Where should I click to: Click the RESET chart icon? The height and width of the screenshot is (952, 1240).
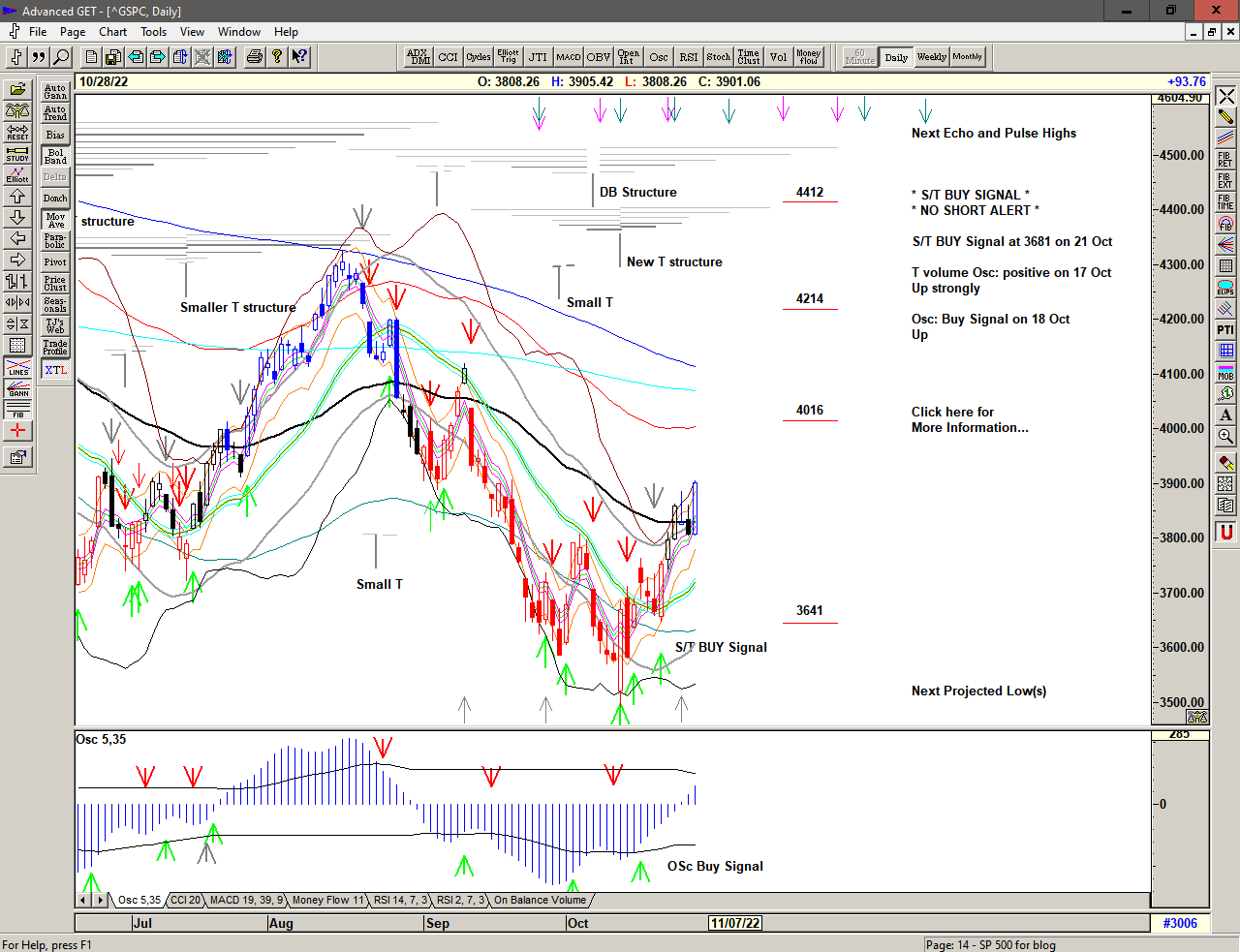(17, 133)
